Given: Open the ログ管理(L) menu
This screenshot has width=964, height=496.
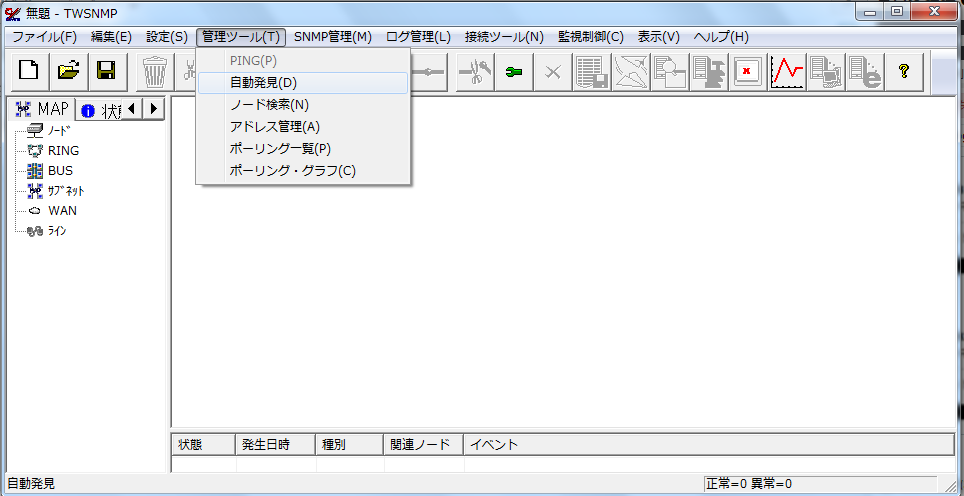Looking at the screenshot, I should (418, 37).
